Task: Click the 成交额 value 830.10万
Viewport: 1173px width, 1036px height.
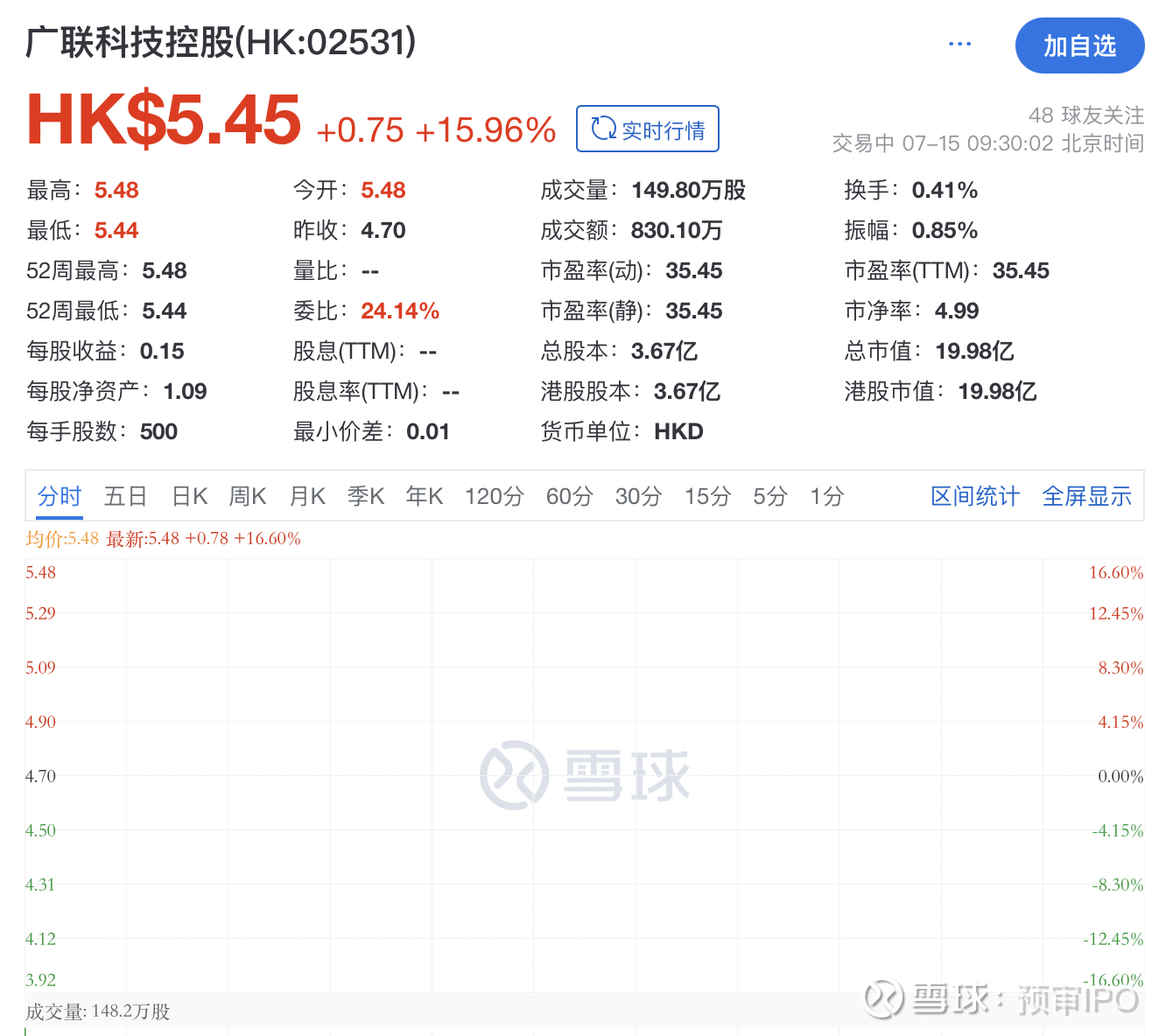Action: coord(677,230)
